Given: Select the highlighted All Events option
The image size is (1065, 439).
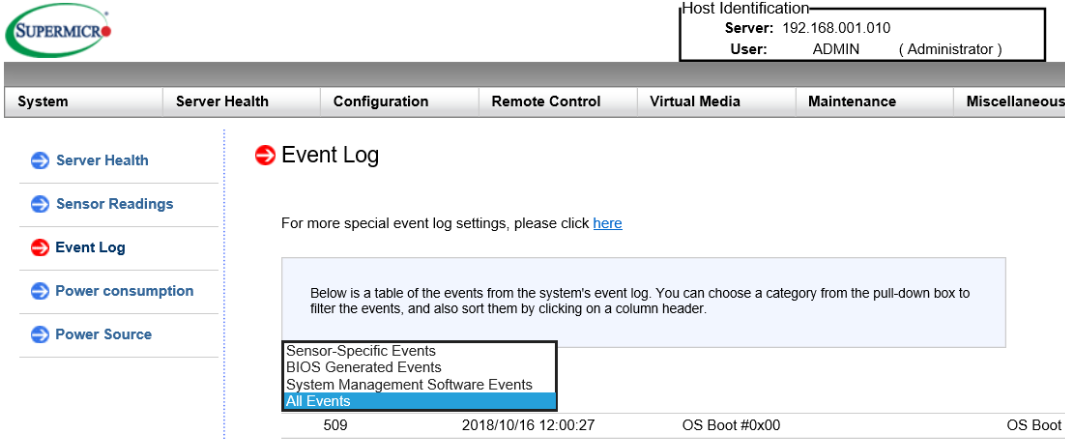Looking at the screenshot, I should tap(319, 401).
